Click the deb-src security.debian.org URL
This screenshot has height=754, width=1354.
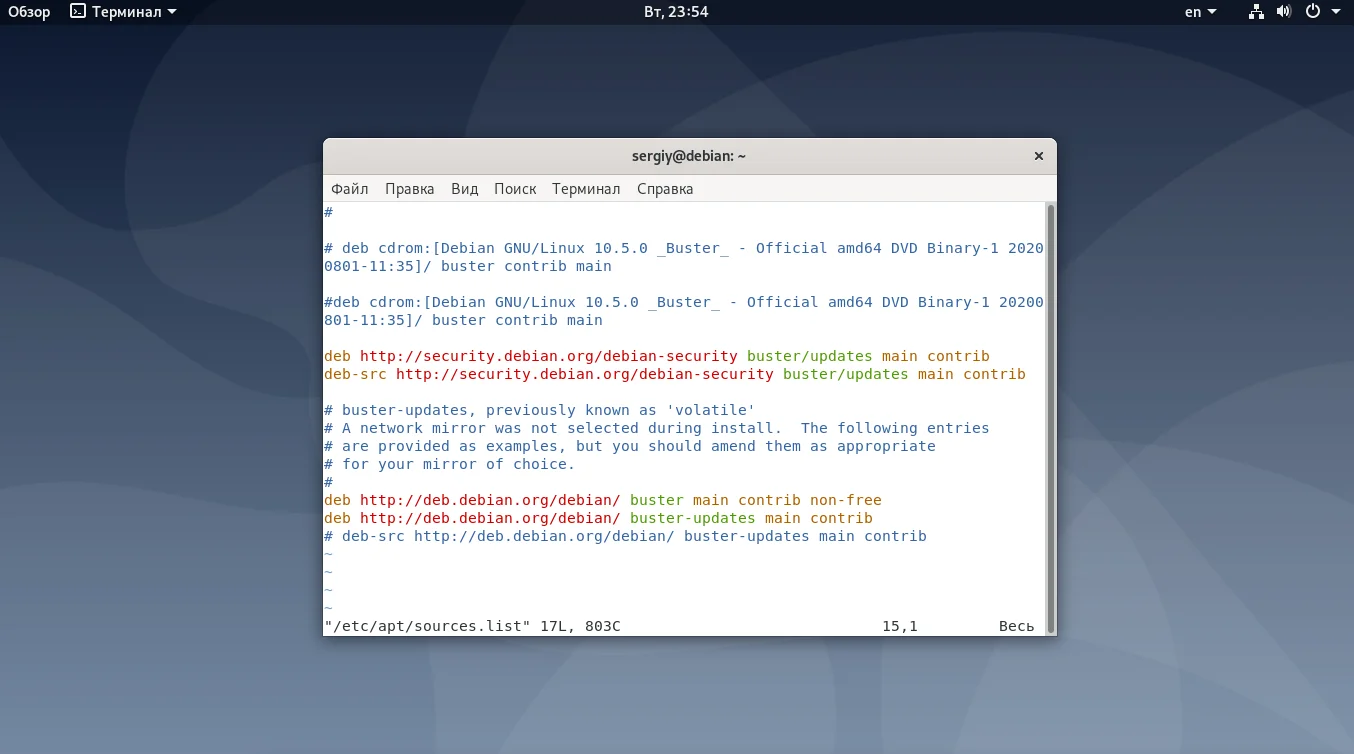click(585, 374)
